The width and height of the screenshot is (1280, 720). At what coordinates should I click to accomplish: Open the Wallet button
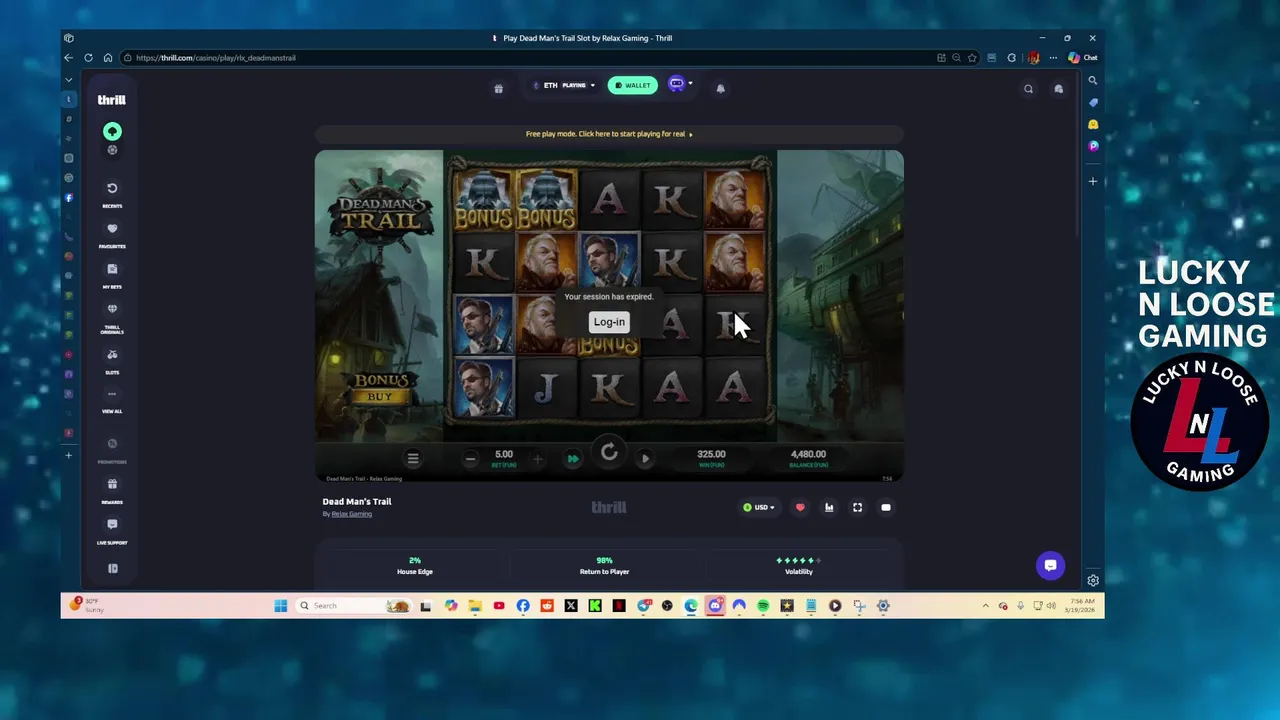633,85
